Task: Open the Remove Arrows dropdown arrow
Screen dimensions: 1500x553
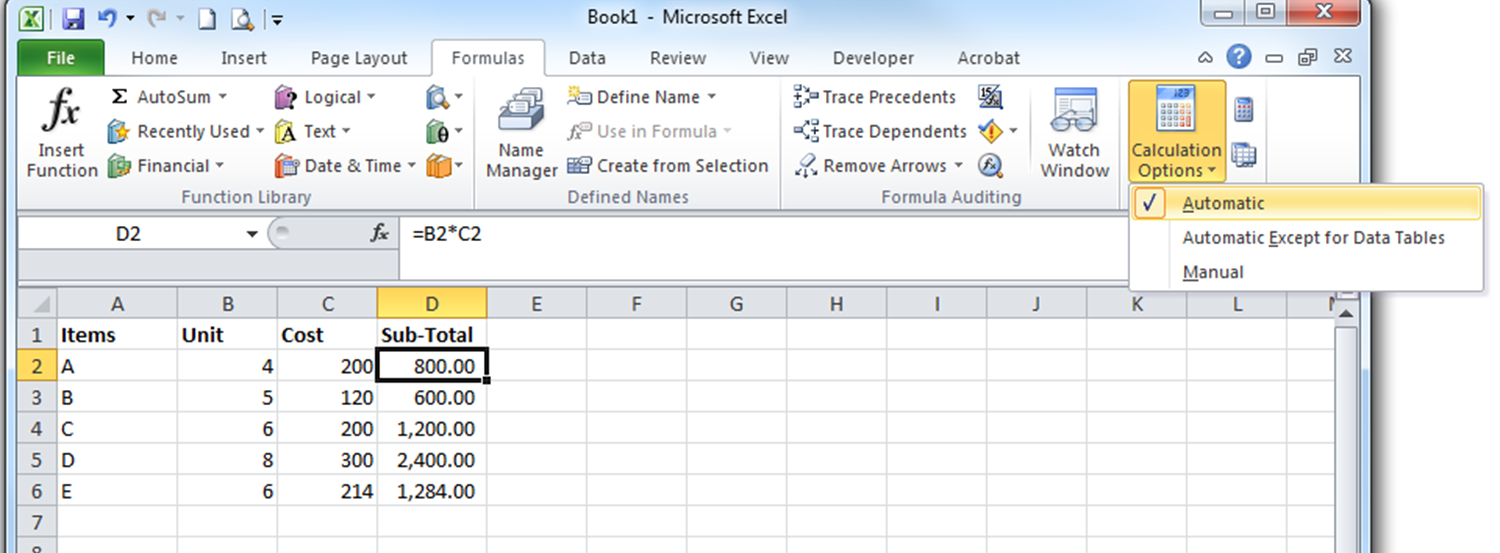Action: pos(958,166)
